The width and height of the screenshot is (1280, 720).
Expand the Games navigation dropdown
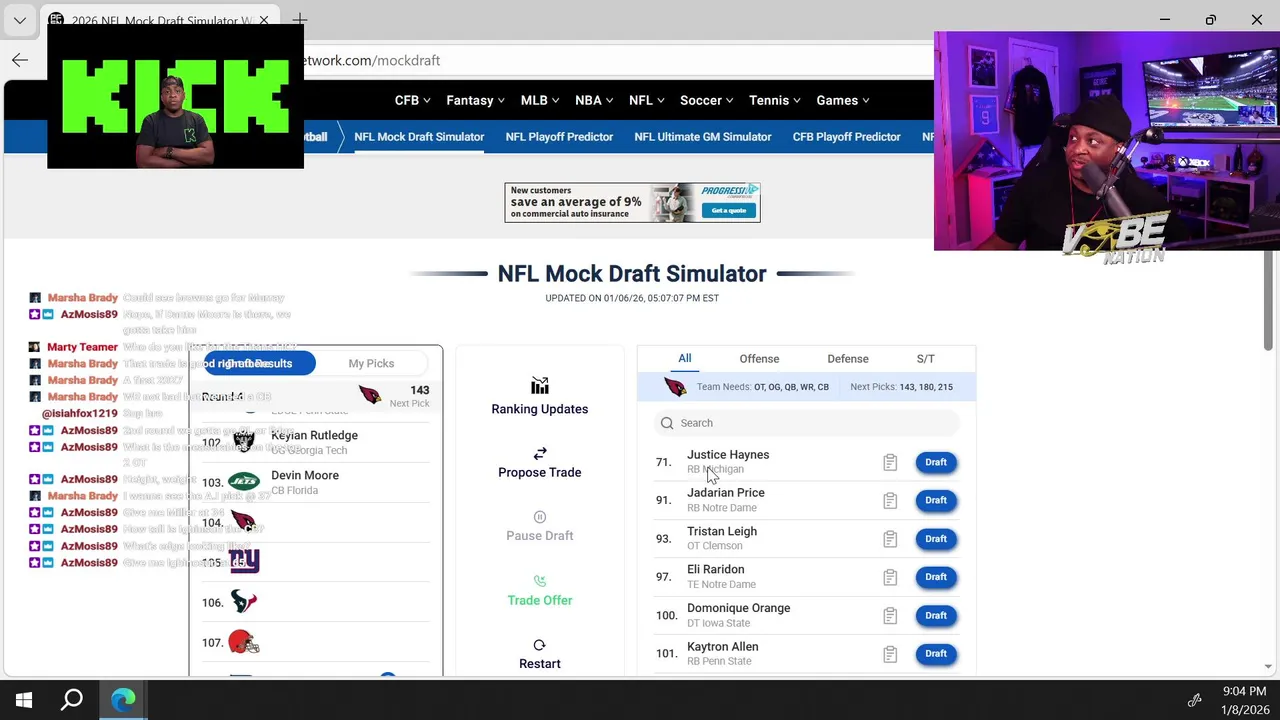pyautogui.click(x=843, y=100)
